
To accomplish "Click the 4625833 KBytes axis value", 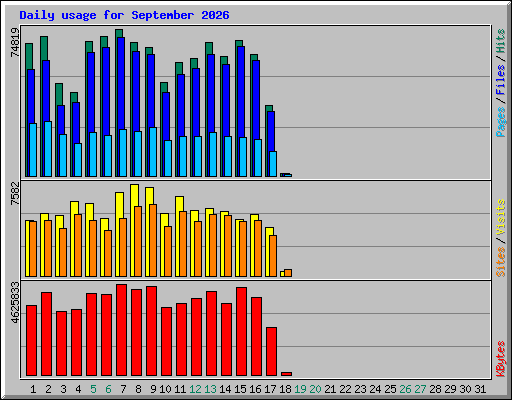I will (x=15, y=303).
